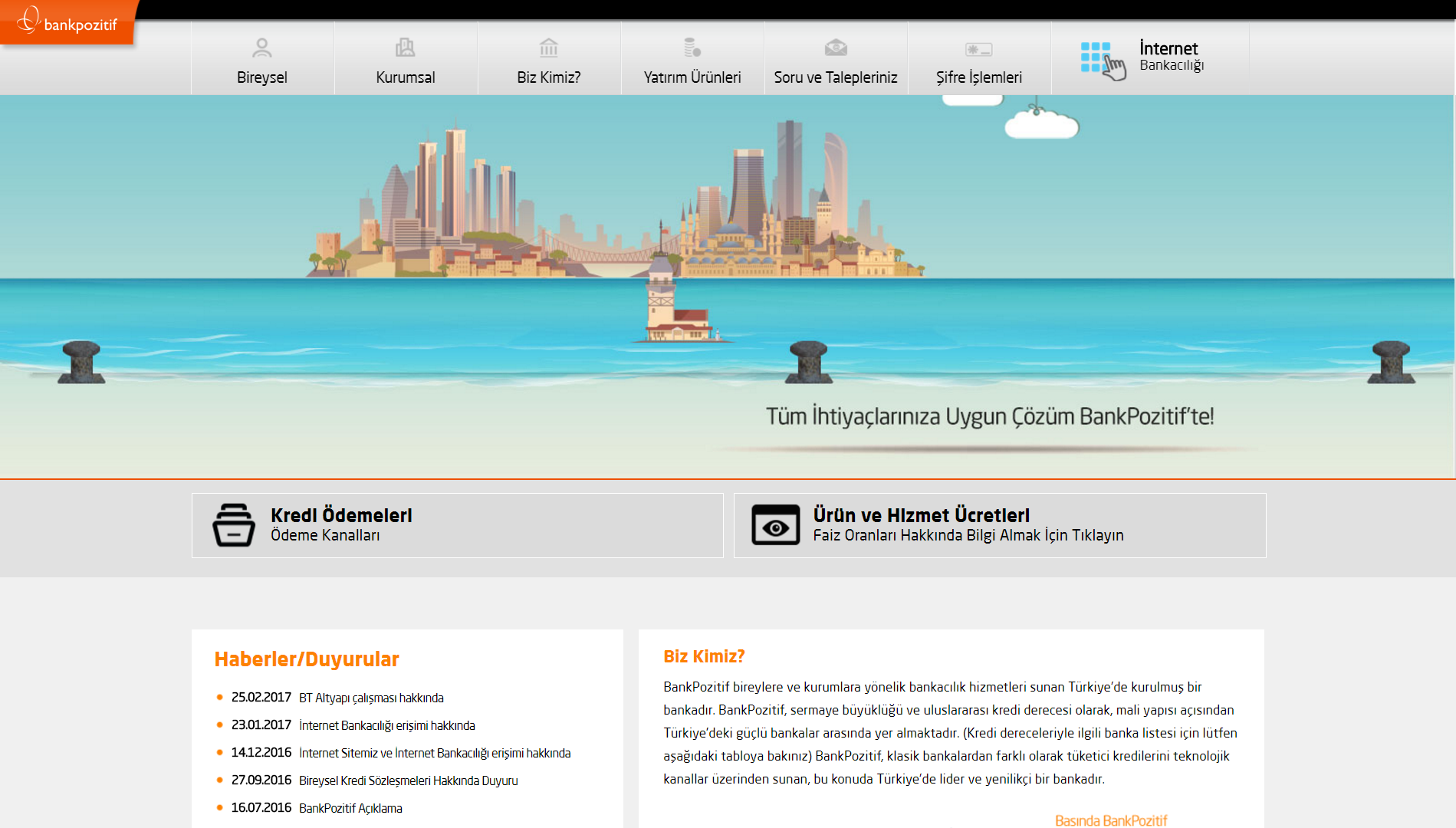Click the date 25.02.2017
The width and height of the screenshot is (1456, 828).
(x=261, y=697)
